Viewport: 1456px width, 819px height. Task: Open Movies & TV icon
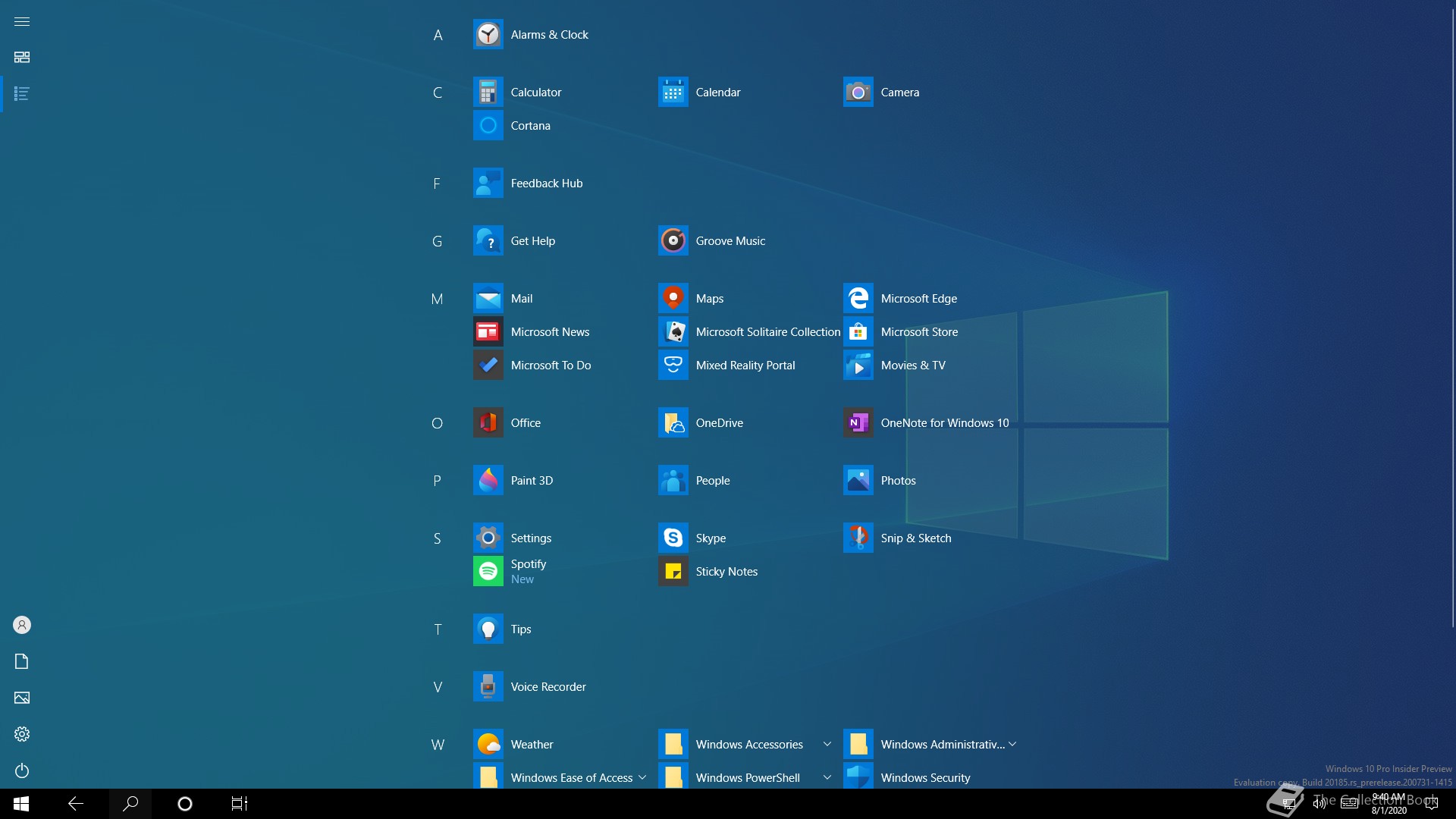[x=858, y=365]
